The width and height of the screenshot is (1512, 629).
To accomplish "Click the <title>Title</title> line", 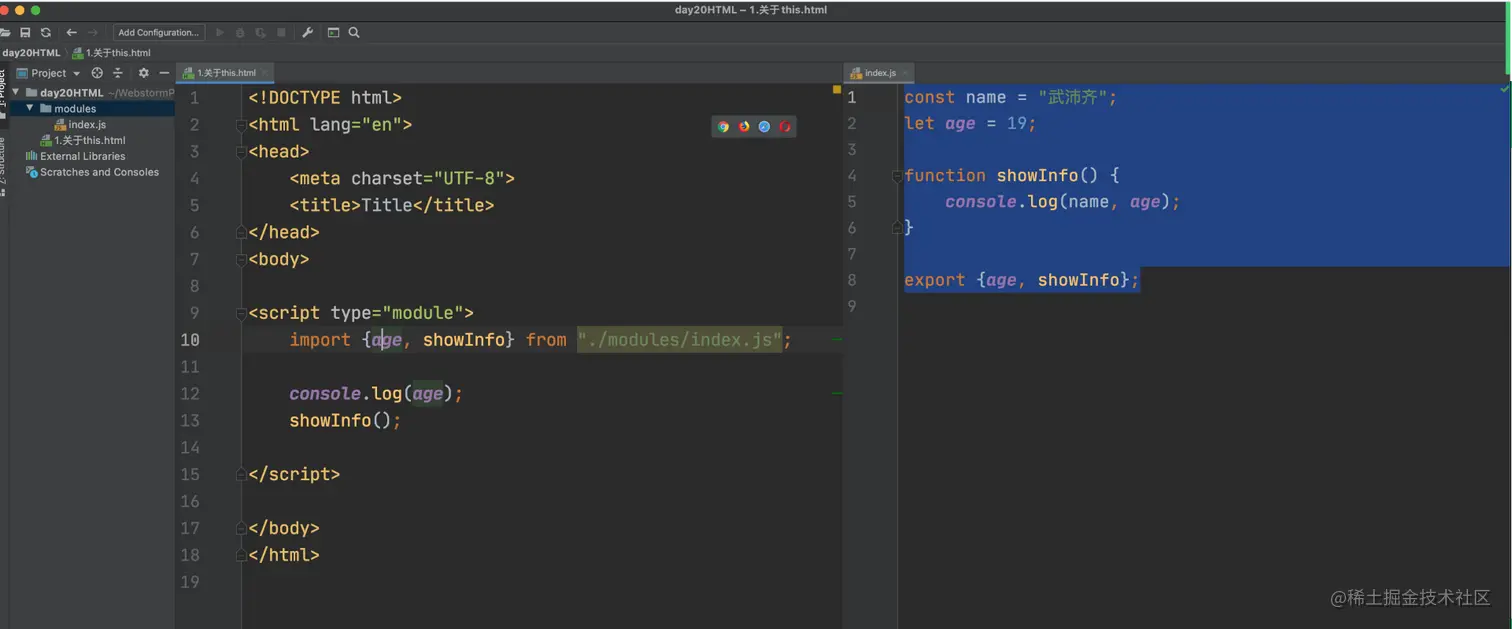I will [x=392, y=205].
